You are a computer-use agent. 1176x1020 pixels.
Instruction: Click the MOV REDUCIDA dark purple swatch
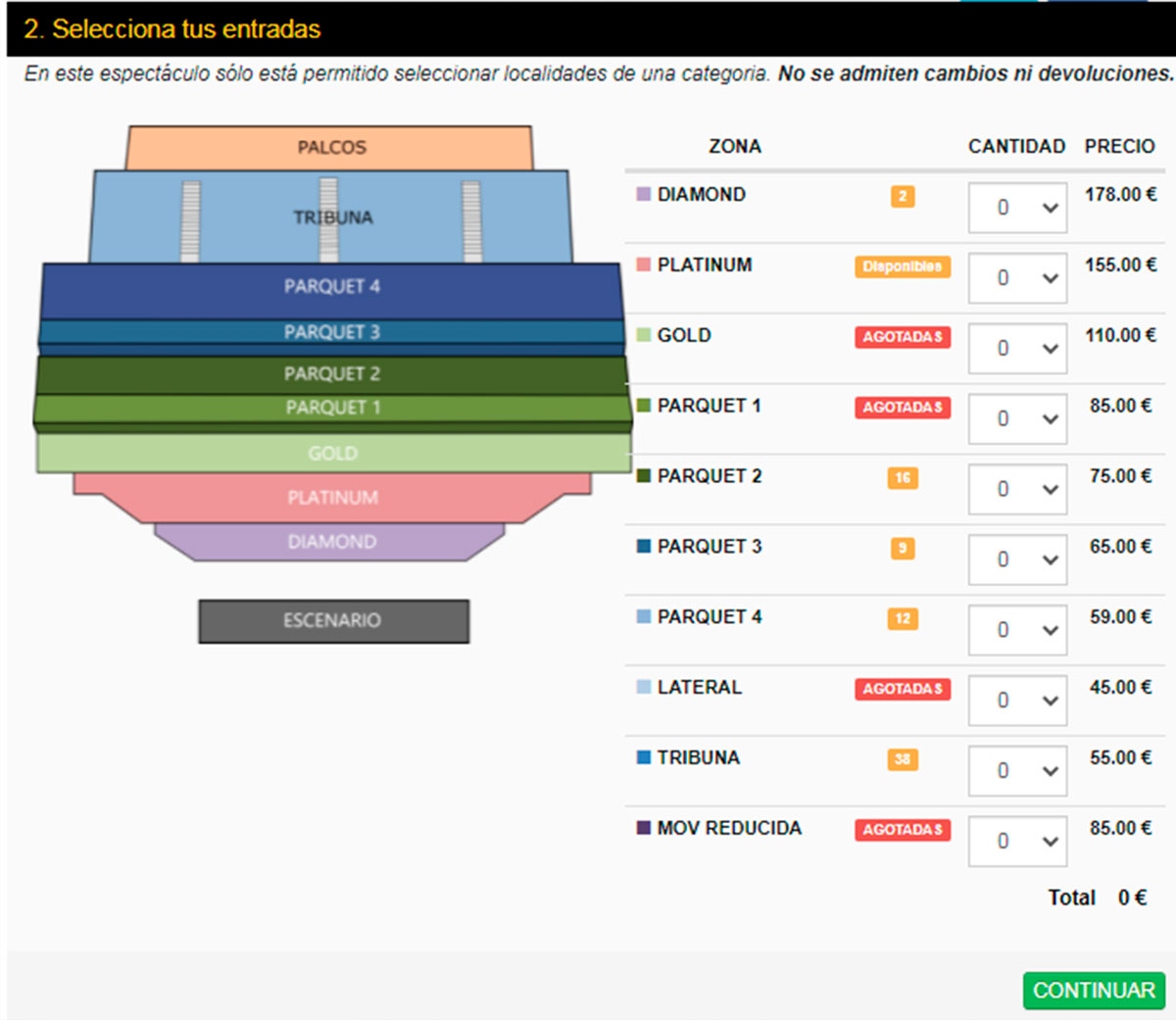coord(644,828)
